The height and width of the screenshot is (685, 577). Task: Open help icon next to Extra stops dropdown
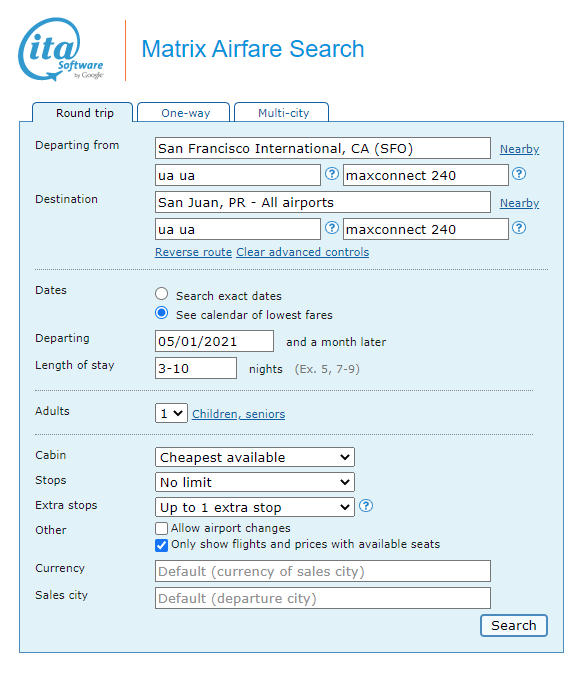click(x=366, y=506)
